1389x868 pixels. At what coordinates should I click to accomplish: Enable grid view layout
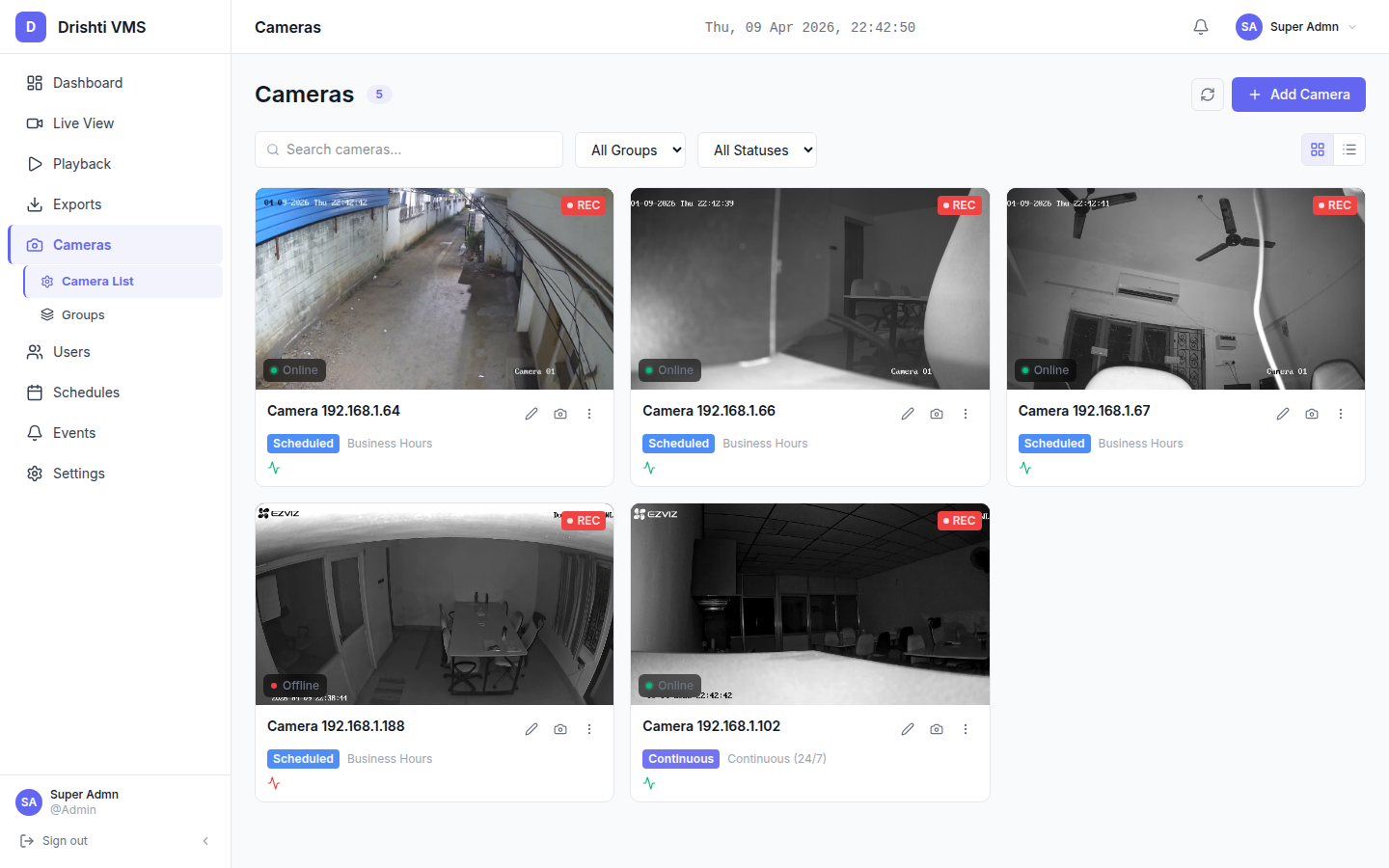click(x=1318, y=149)
